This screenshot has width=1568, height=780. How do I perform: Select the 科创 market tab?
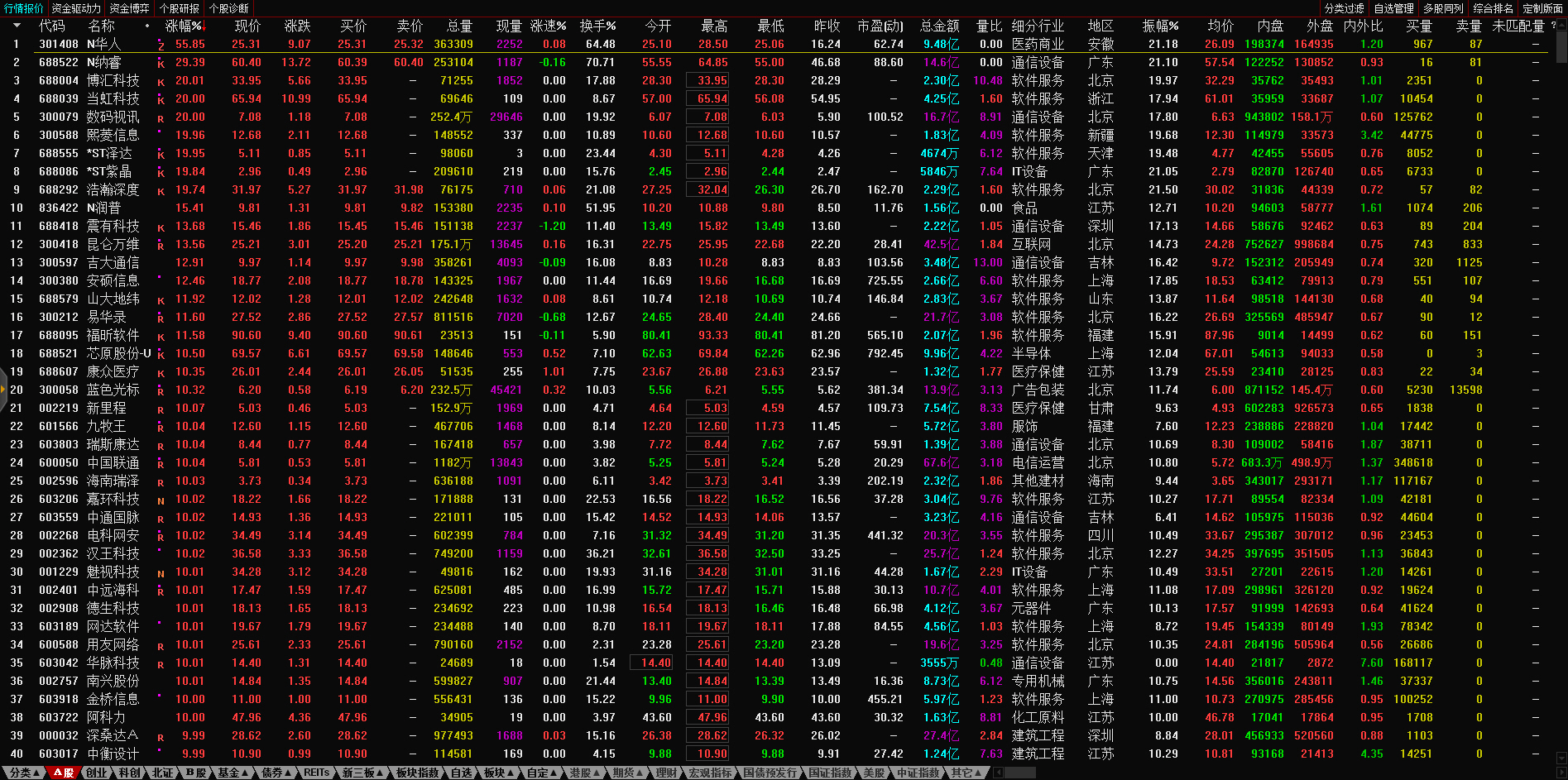click(x=130, y=773)
